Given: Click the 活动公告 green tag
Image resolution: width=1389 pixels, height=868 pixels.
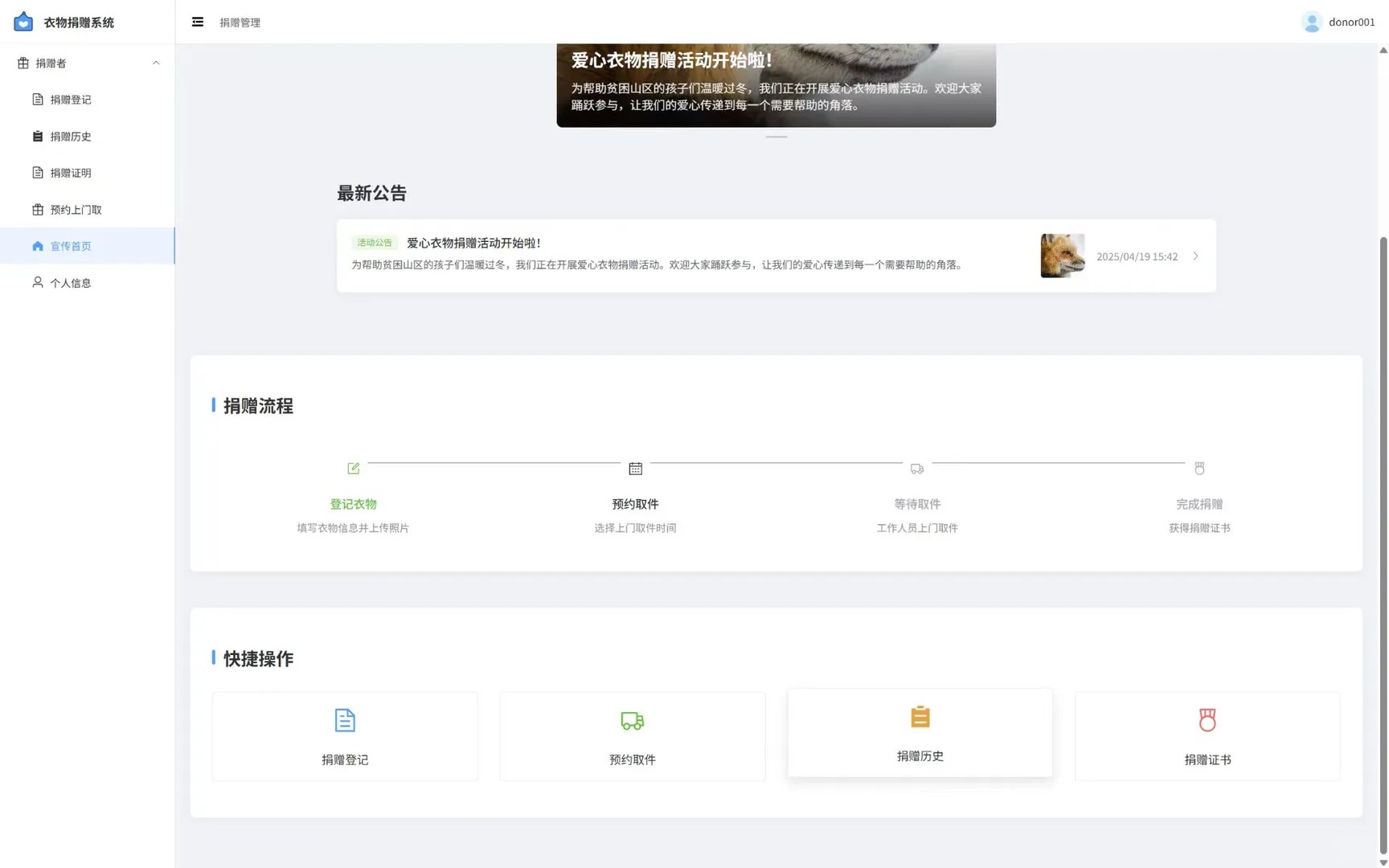Looking at the screenshot, I should 375,242.
